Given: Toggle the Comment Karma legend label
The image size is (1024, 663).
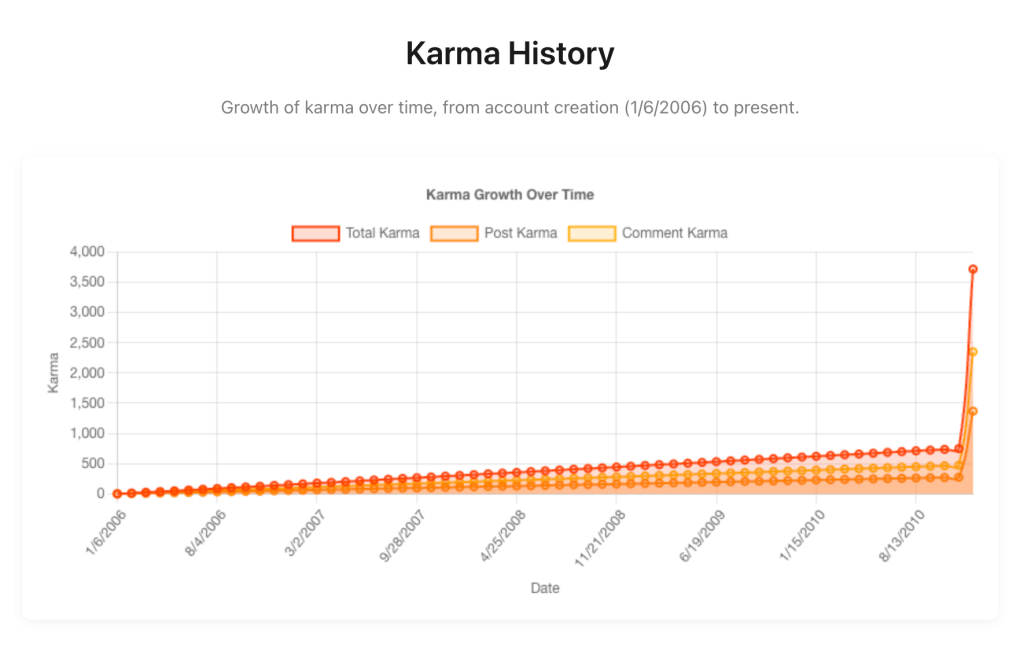Looking at the screenshot, I should coord(674,233).
